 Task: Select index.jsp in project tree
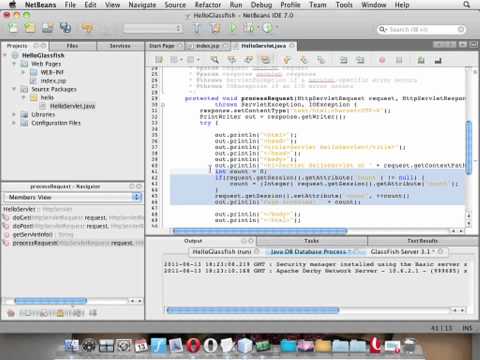coord(53,81)
